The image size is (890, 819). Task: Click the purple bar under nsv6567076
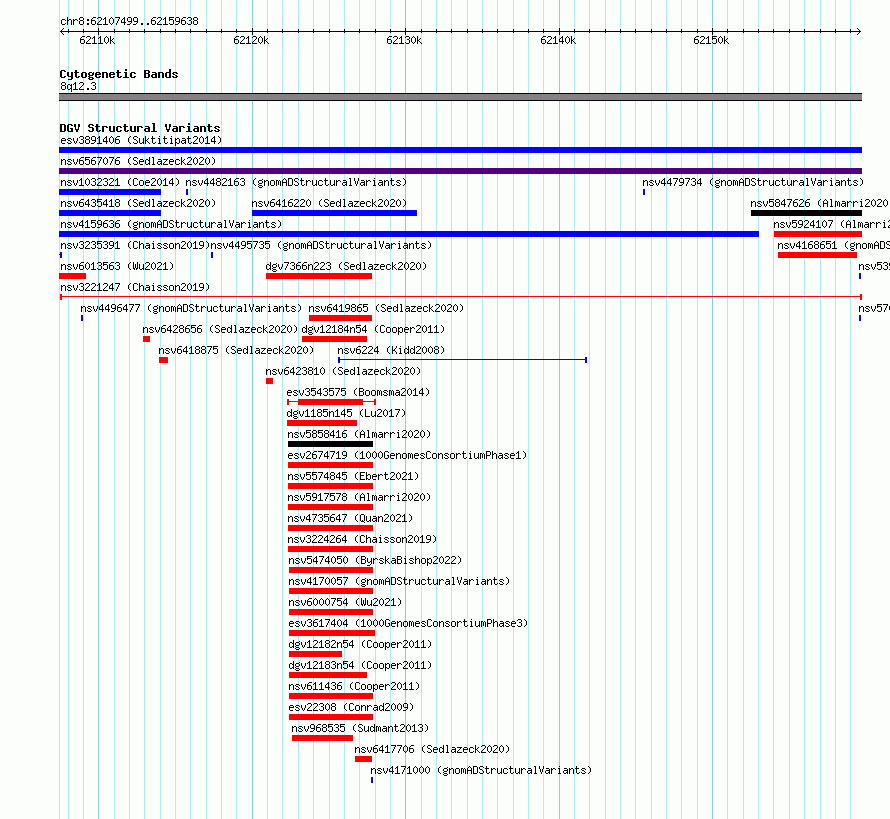[460, 171]
